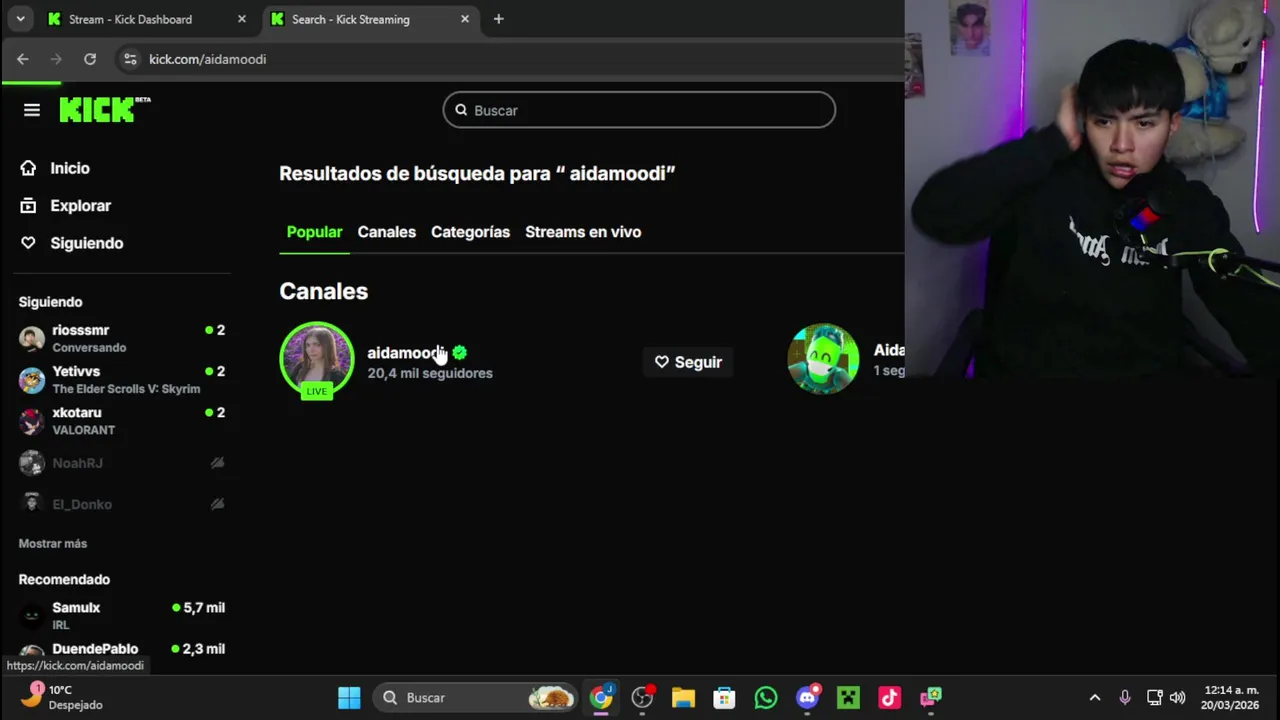Image resolution: width=1280 pixels, height=720 pixels.
Task: Close the Search - Kick Streaming tab
Action: [x=465, y=19]
